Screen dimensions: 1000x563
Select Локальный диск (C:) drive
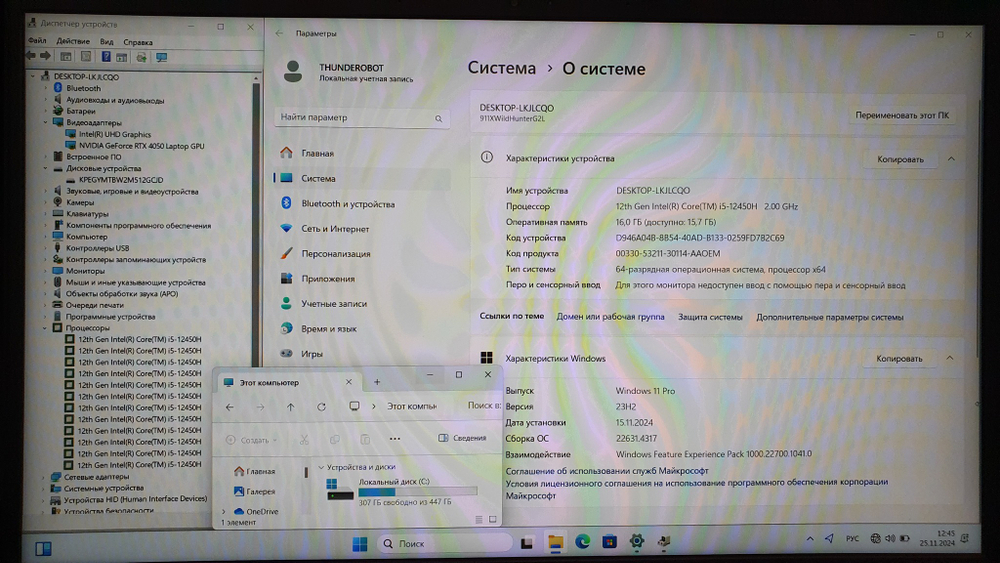point(402,492)
